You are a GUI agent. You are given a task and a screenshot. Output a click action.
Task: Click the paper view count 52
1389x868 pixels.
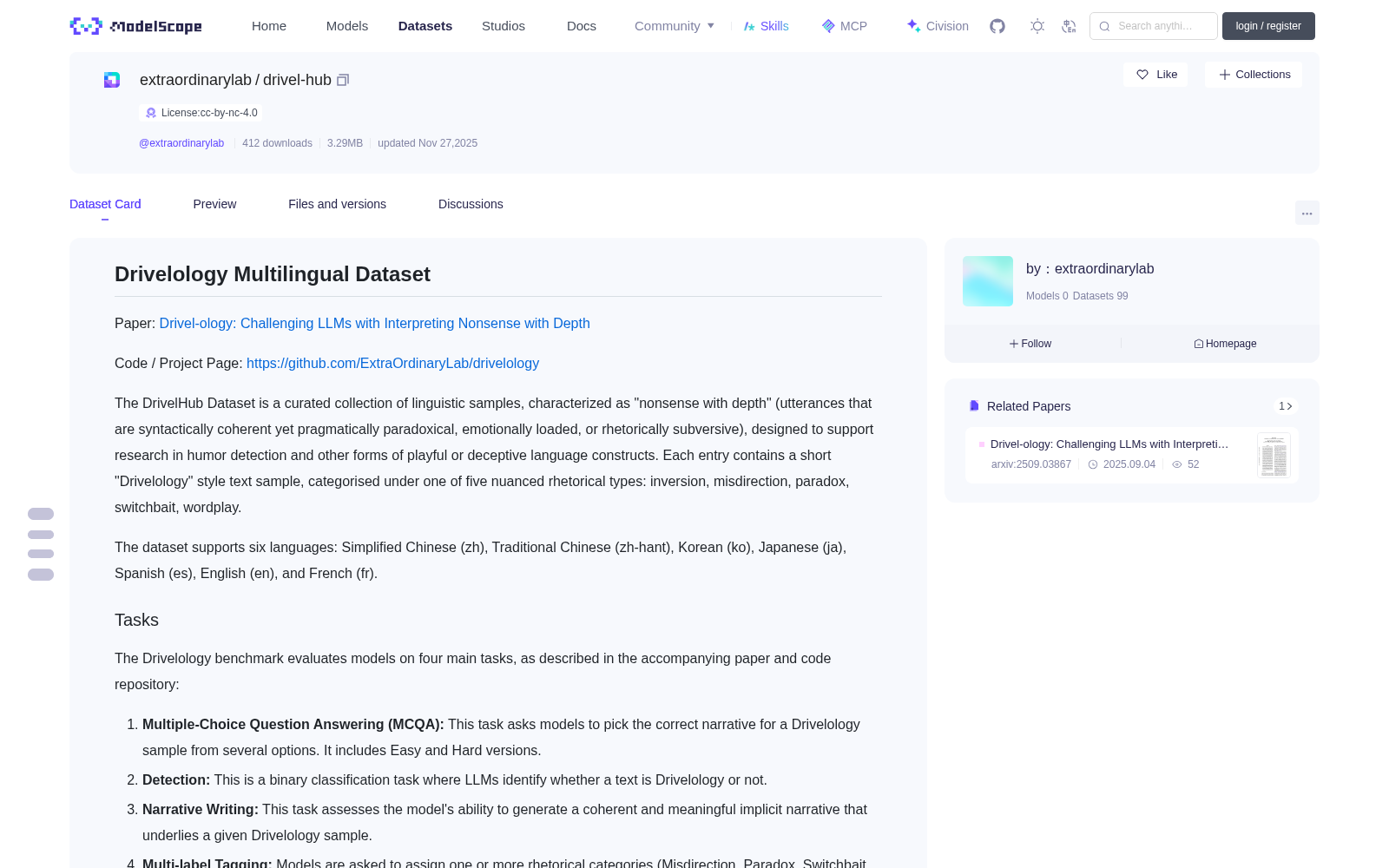1186,464
